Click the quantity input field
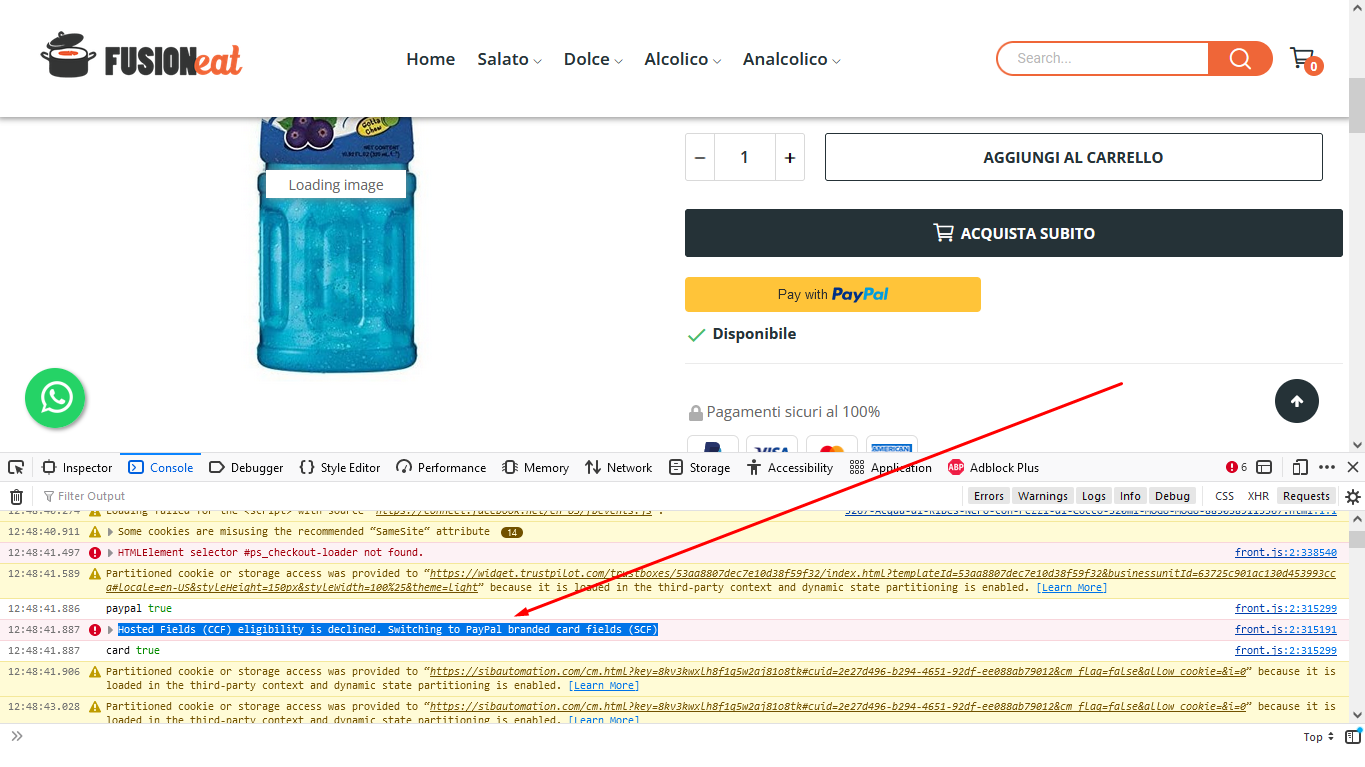This screenshot has height=767, width=1365. coord(745,157)
